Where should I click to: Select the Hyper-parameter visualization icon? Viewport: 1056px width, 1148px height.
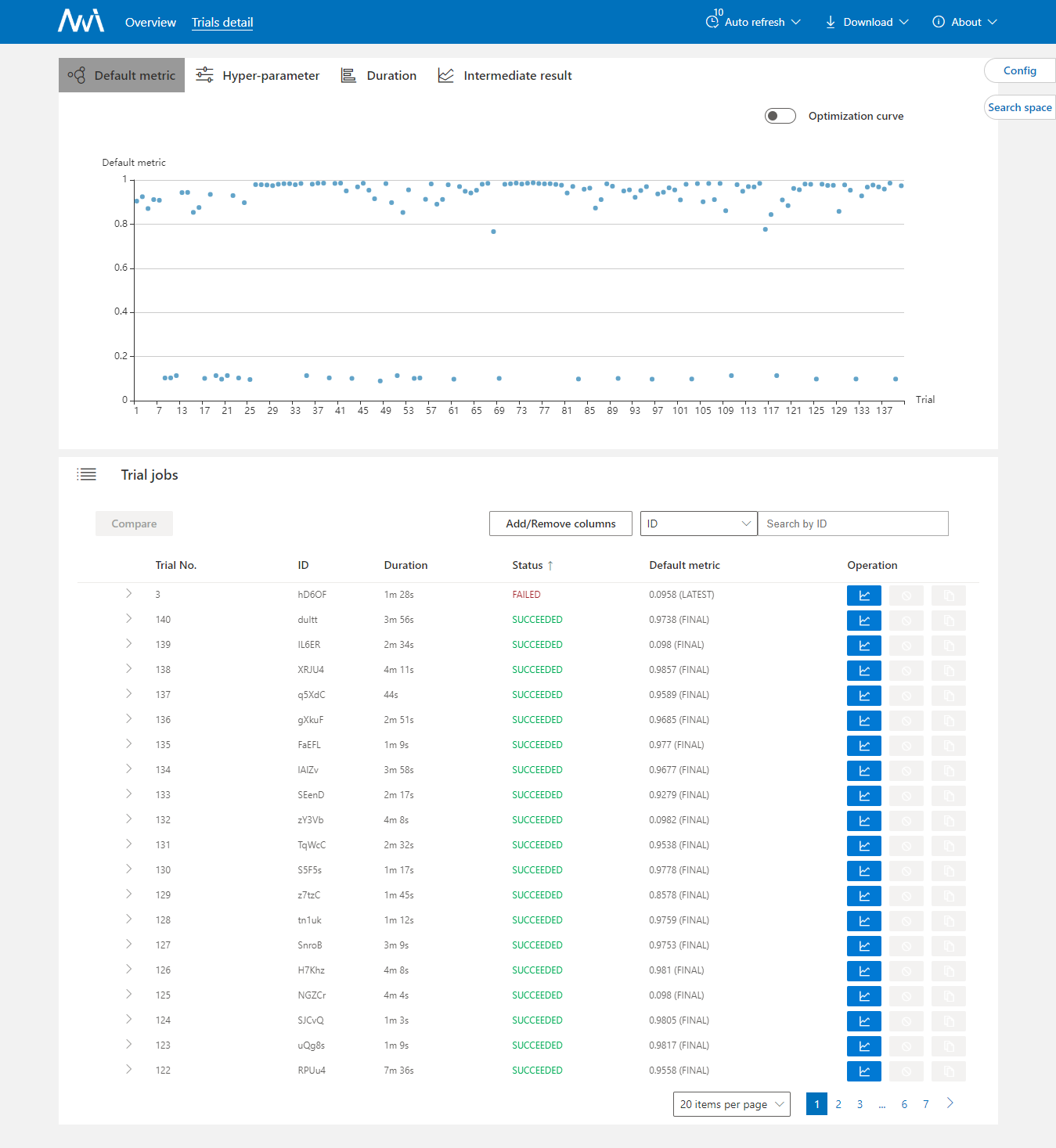(204, 74)
